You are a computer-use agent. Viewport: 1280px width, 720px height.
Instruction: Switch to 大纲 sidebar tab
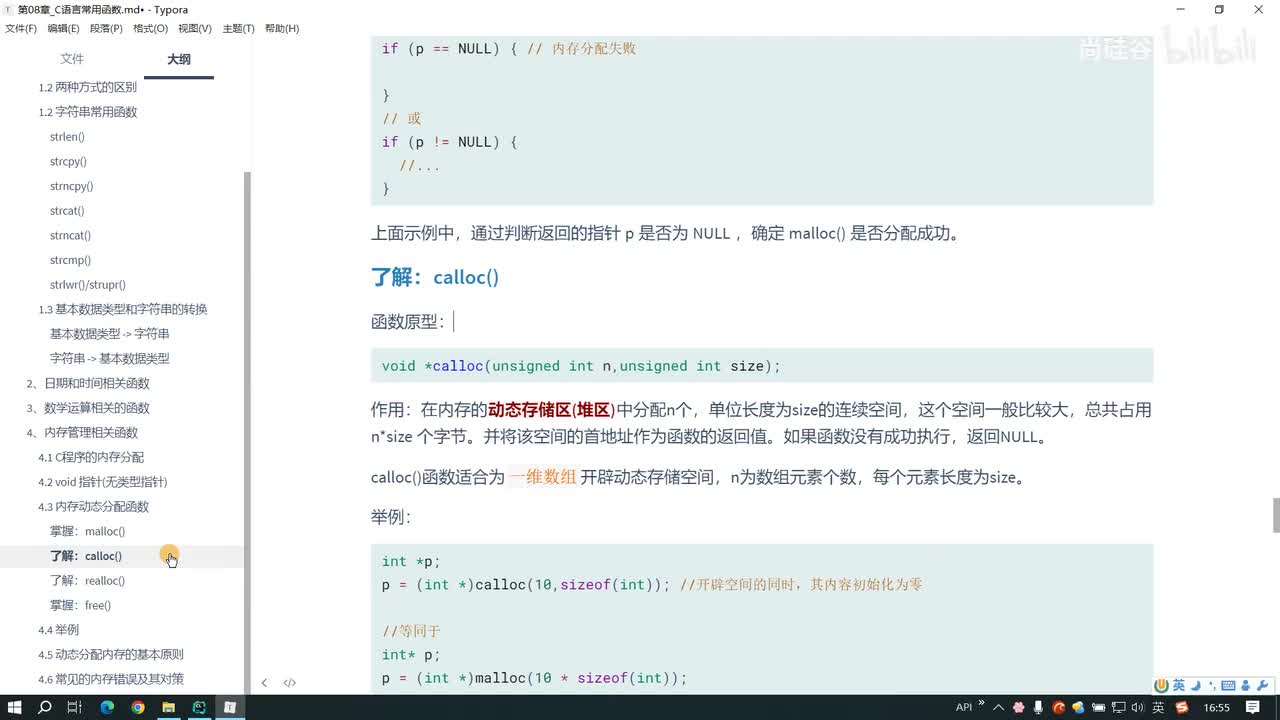(x=179, y=59)
